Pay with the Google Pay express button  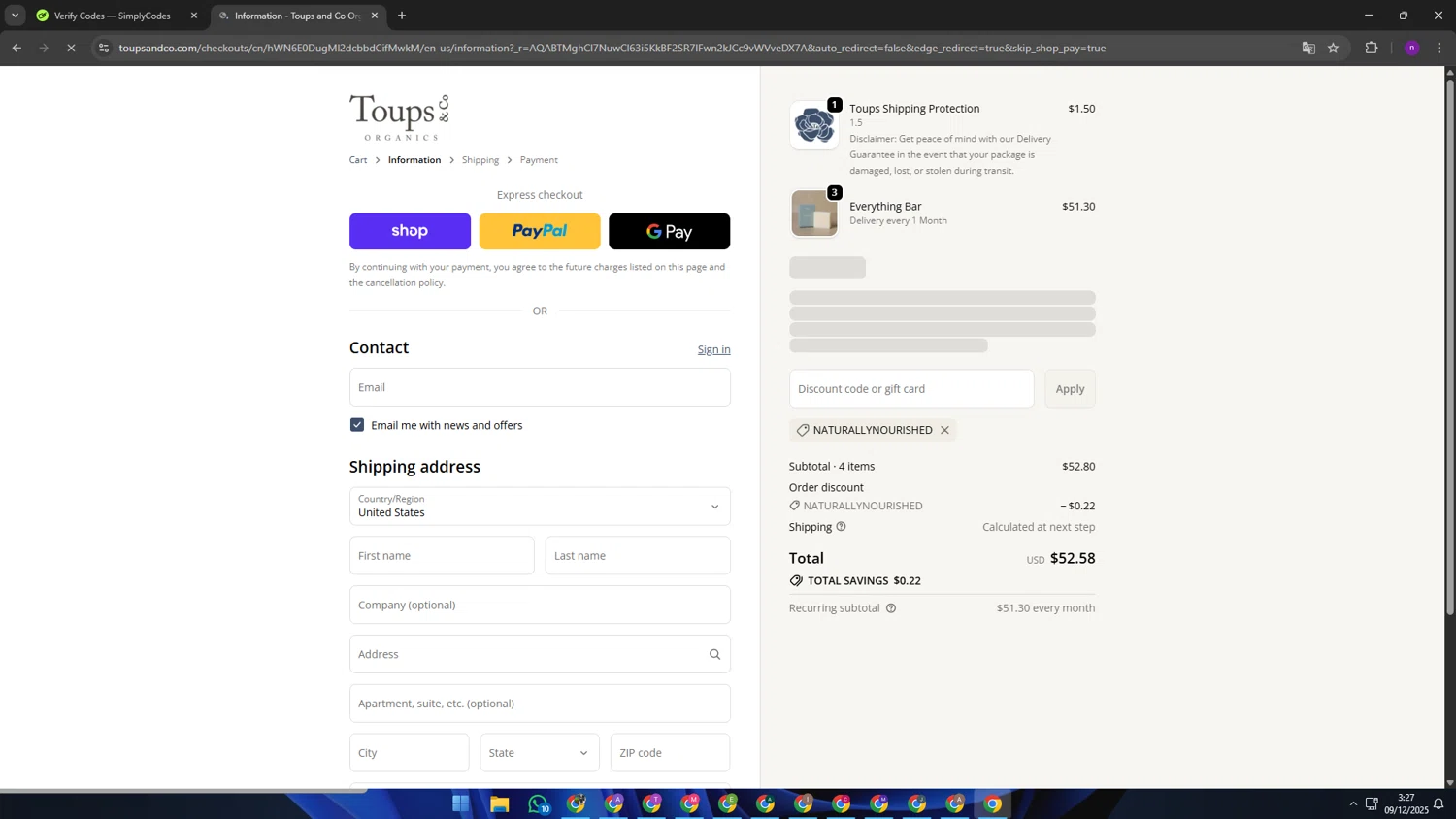tap(669, 231)
